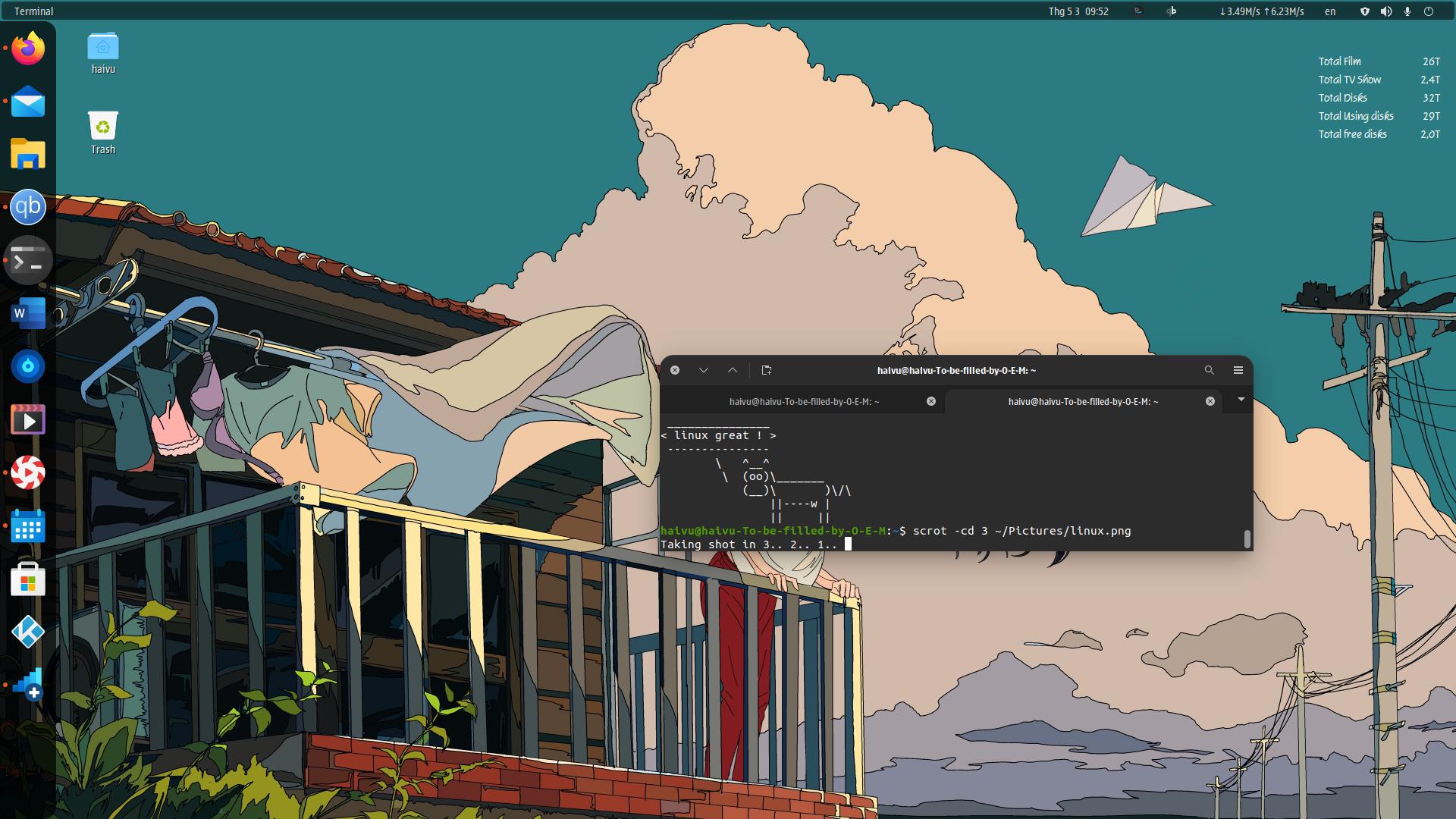Image resolution: width=1456 pixels, height=819 pixels.
Task: Click the microphone indicator in top bar
Action: [1407, 11]
